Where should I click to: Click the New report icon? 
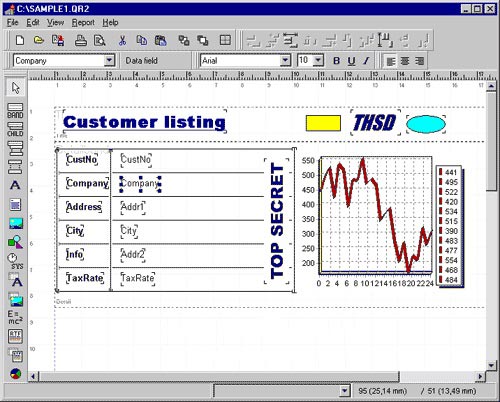click(20, 41)
